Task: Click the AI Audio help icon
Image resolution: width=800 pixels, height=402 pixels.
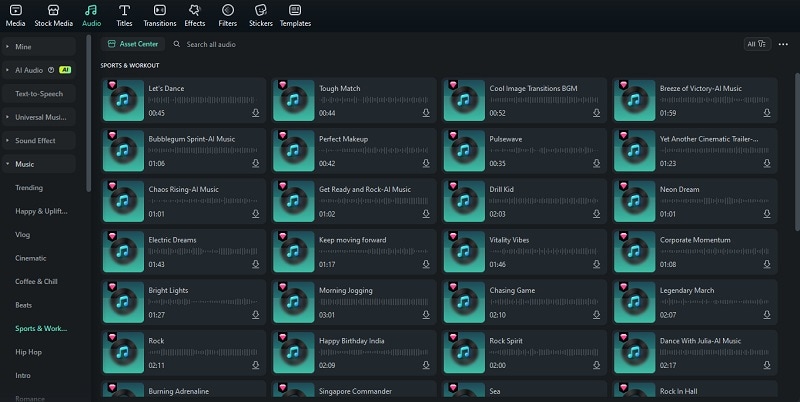Action: (x=51, y=70)
